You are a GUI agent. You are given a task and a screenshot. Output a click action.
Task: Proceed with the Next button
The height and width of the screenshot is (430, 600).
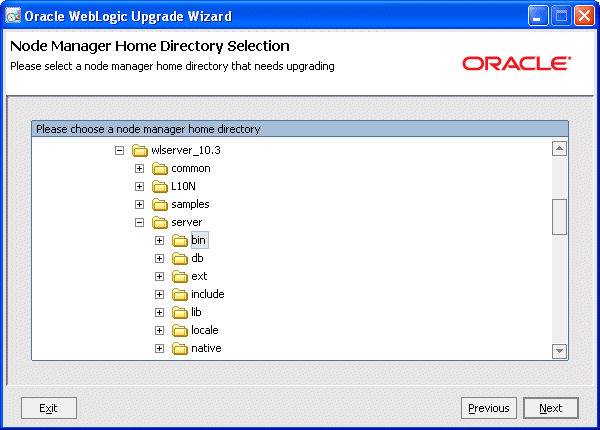click(551, 408)
